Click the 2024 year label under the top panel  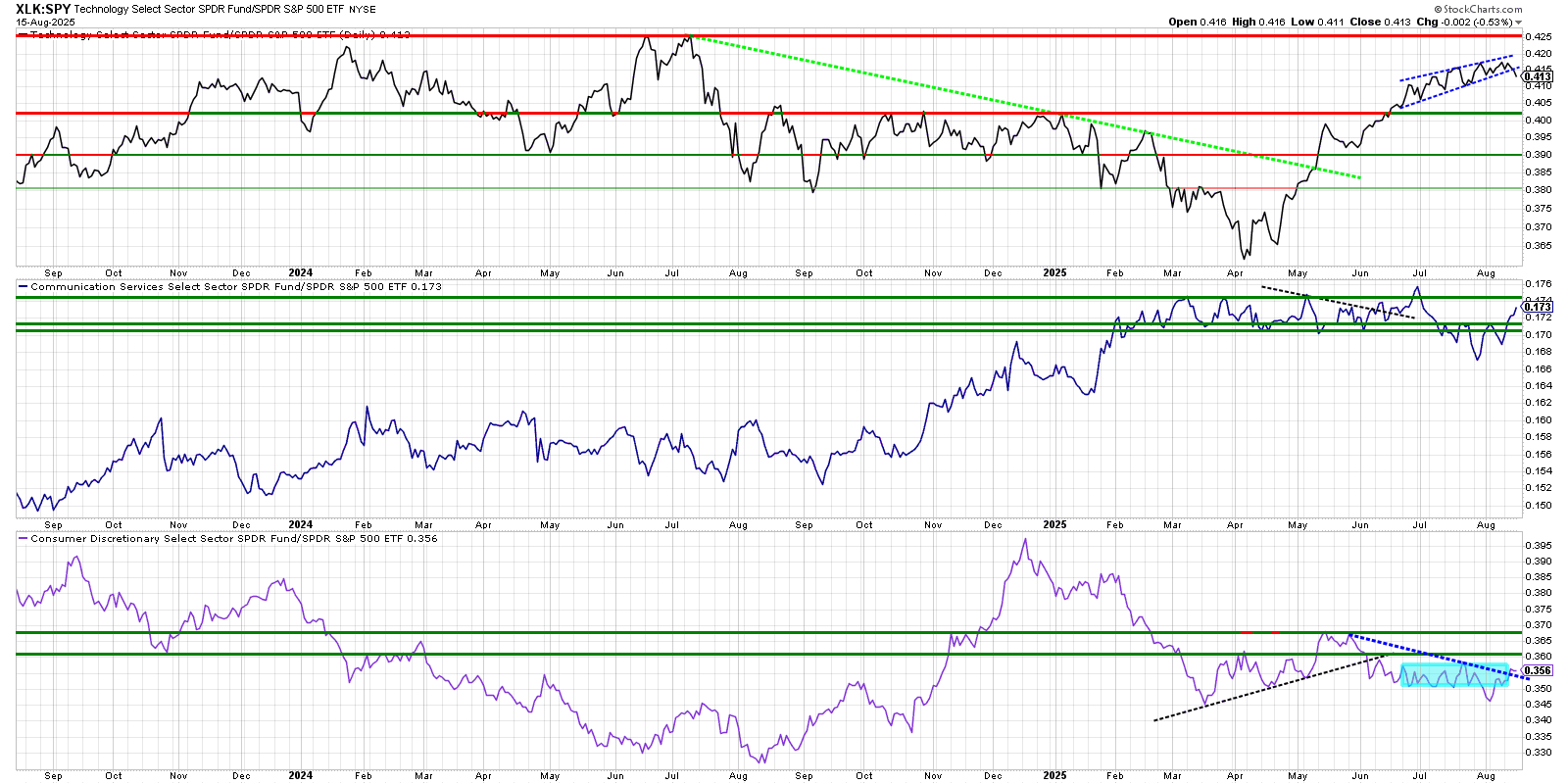301,273
